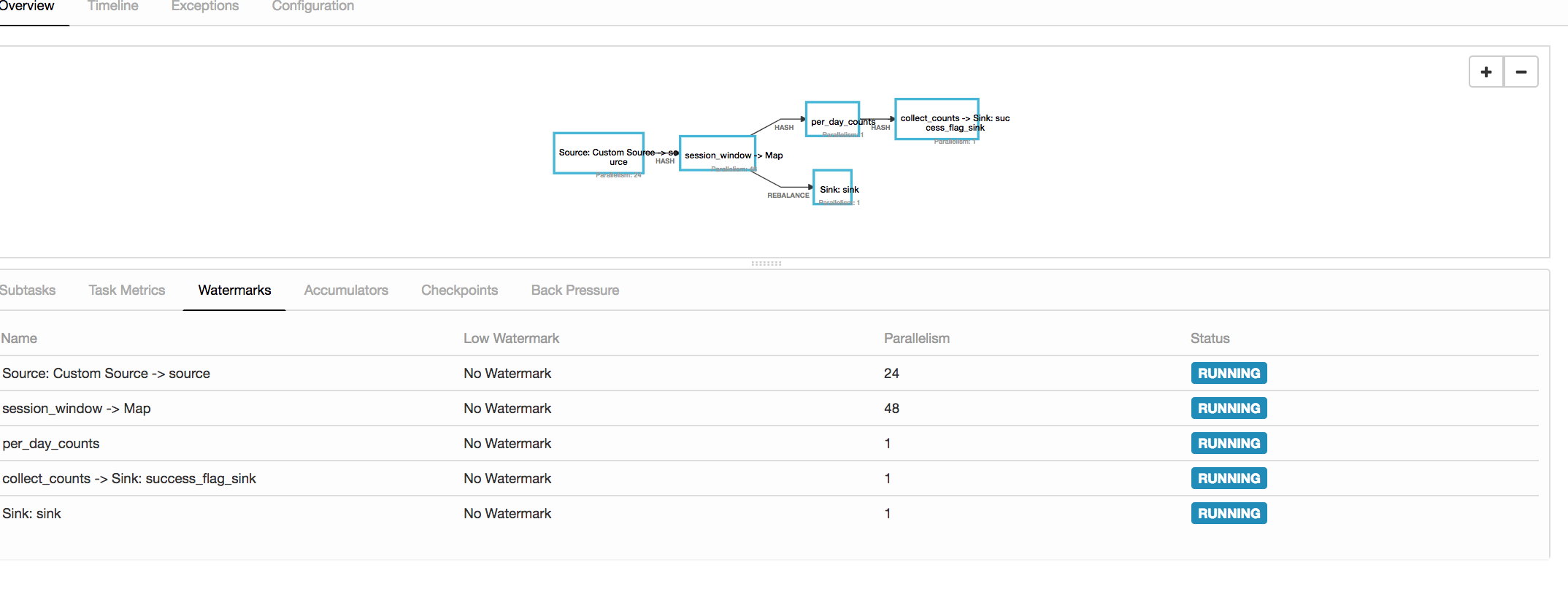
Task: Select the Sink: sink graph node
Action: click(x=832, y=188)
